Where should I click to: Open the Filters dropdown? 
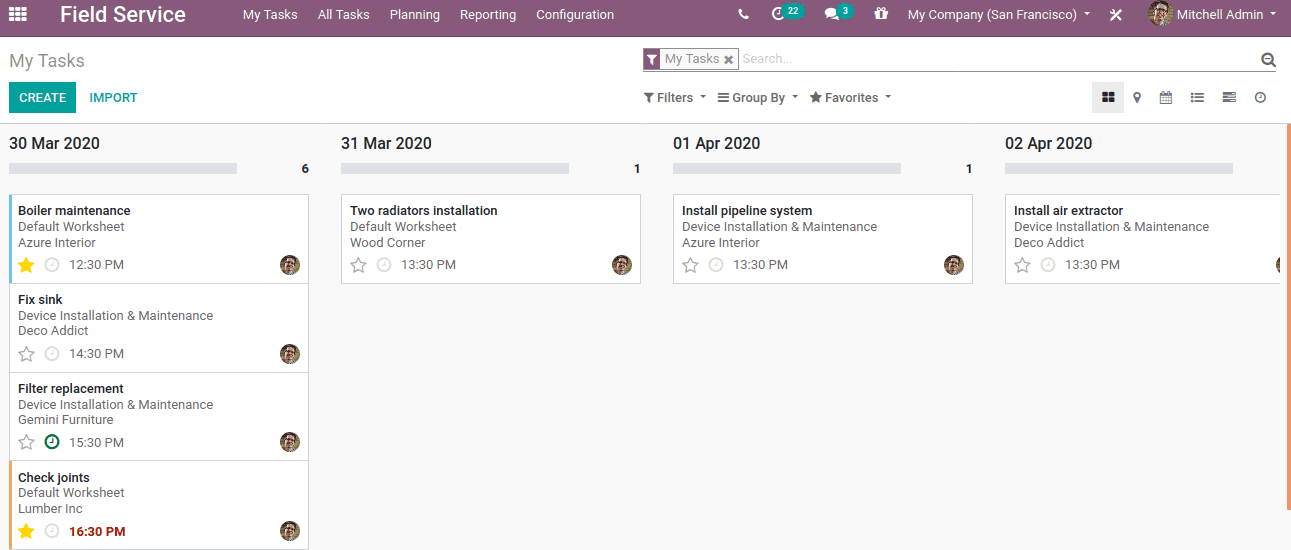(675, 98)
